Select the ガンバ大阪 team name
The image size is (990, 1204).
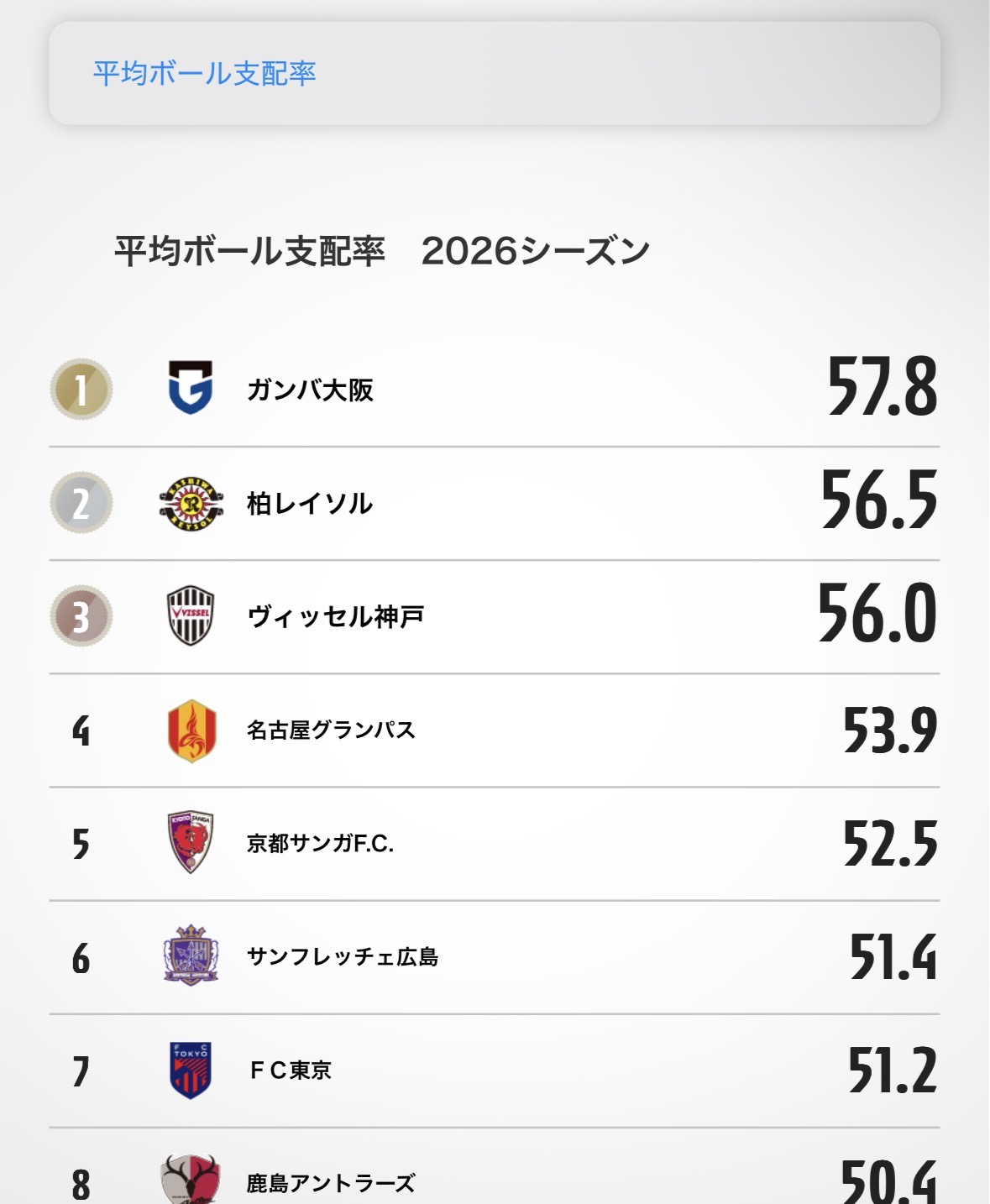point(310,390)
